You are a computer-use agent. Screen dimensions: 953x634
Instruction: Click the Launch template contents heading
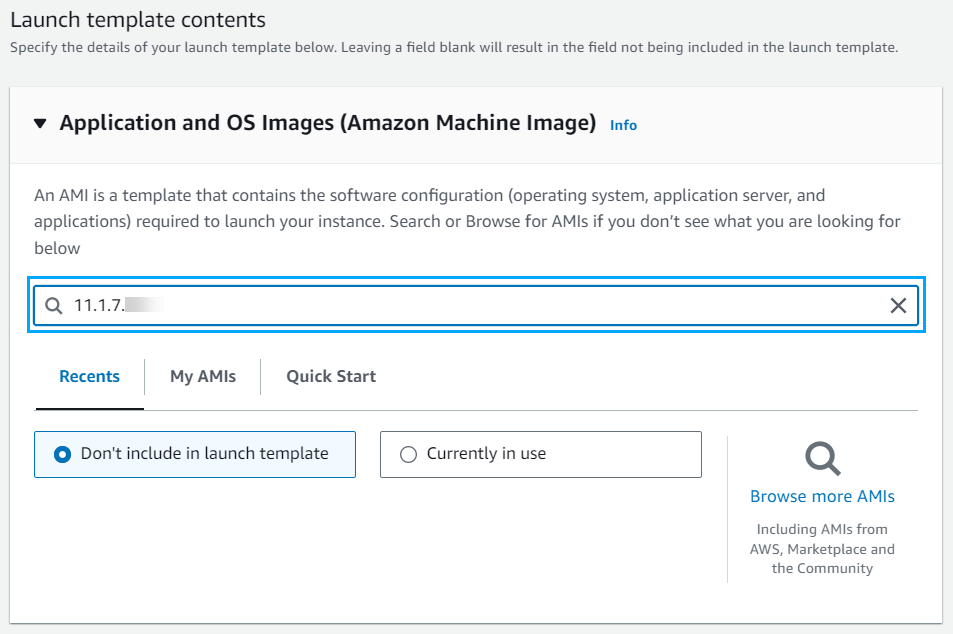(138, 19)
